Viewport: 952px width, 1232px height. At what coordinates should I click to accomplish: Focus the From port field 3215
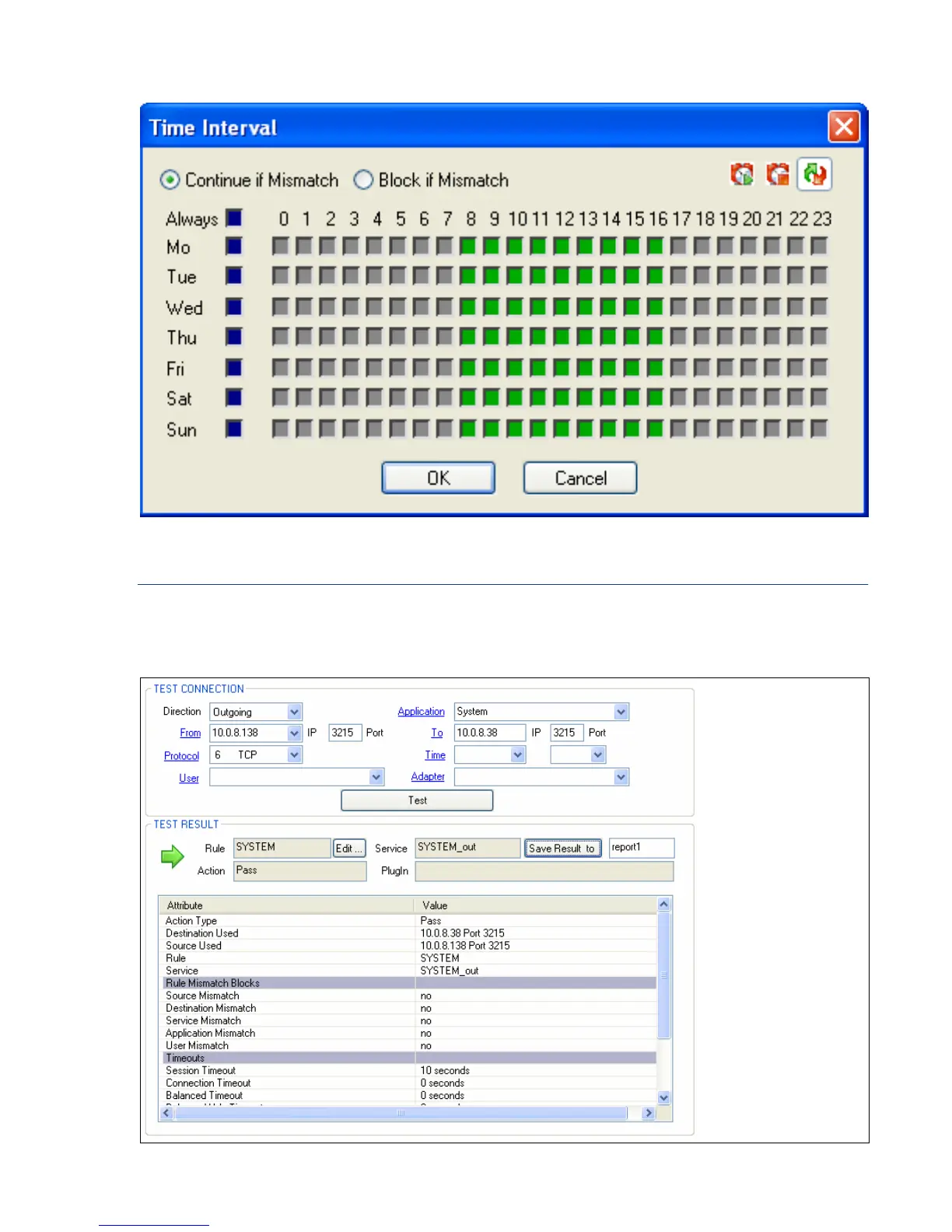pyautogui.click(x=345, y=733)
